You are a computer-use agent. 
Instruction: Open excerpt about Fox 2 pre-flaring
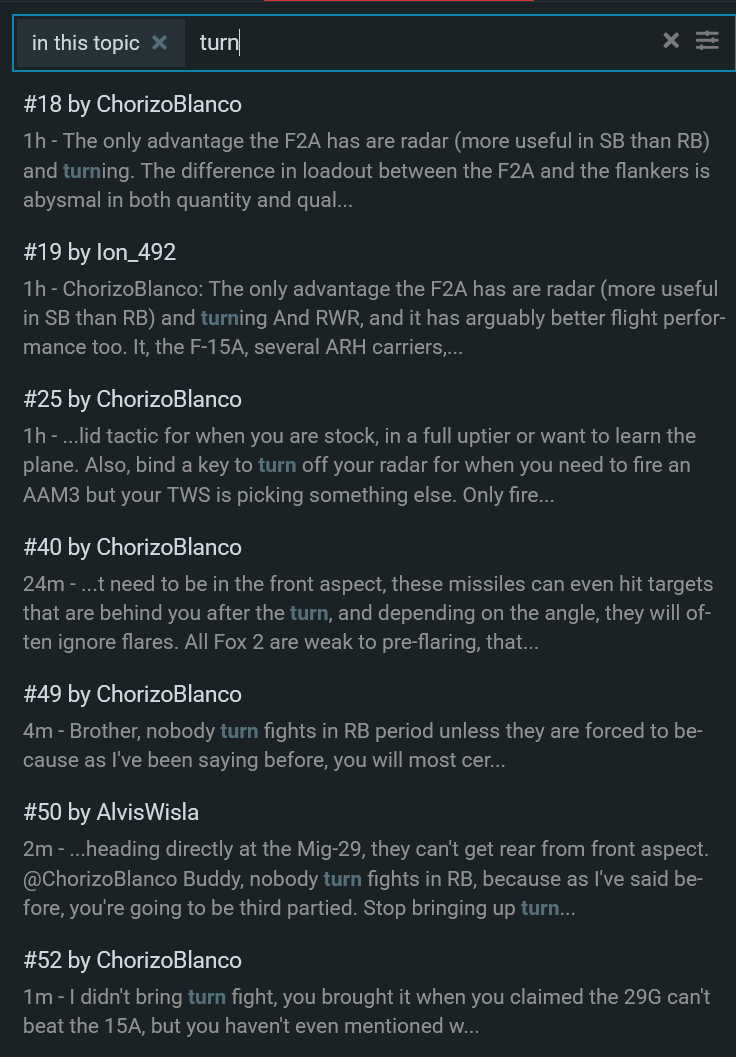[366, 613]
